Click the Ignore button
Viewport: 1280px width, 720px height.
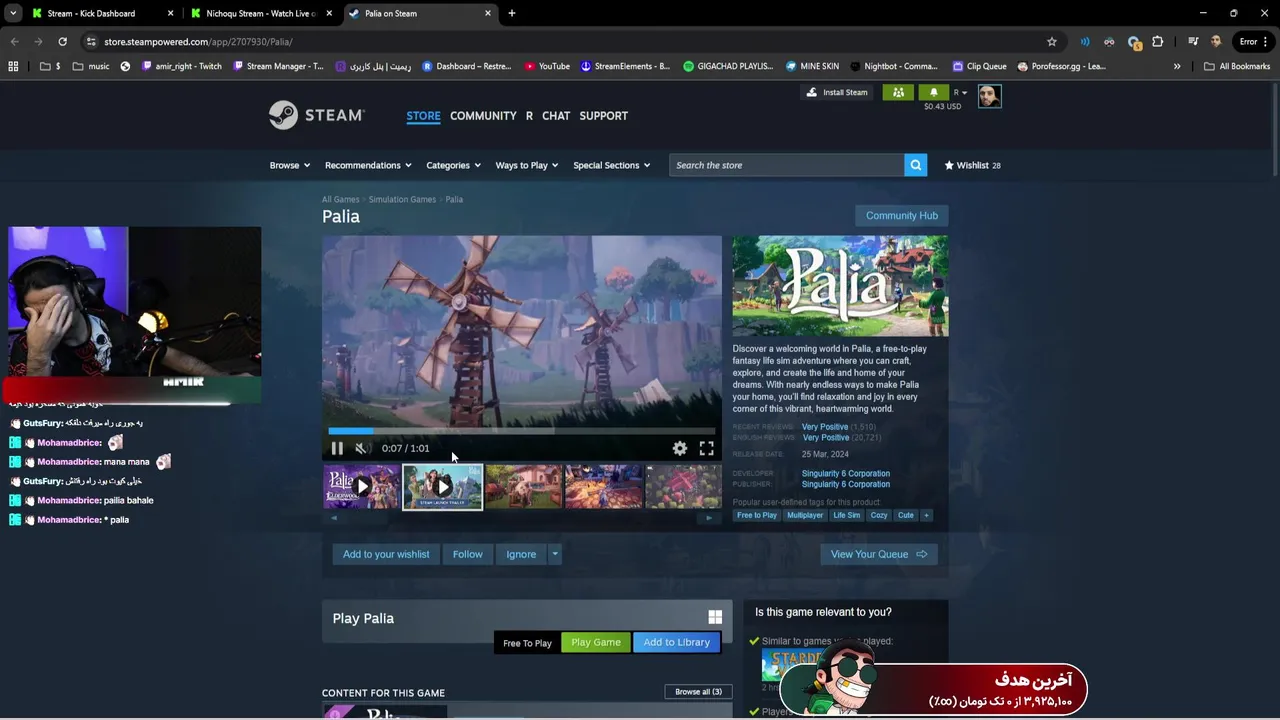[521, 554]
